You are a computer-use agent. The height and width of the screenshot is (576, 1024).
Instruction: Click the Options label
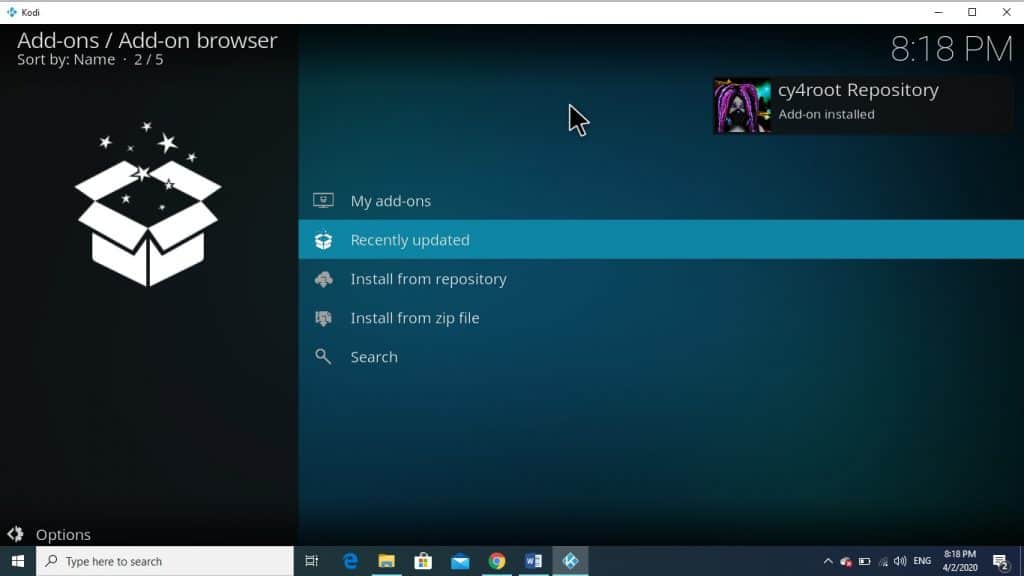click(x=63, y=535)
